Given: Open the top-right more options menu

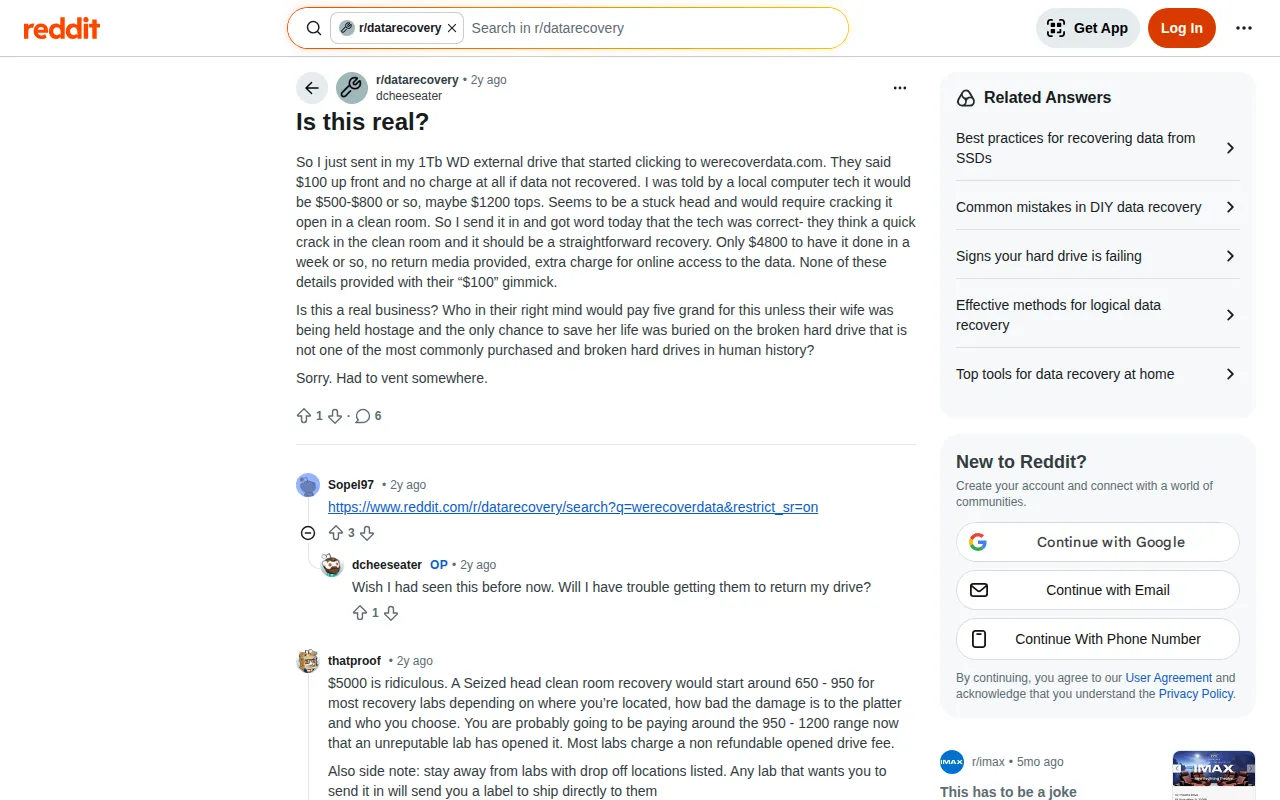Looking at the screenshot, I should tap(1243, 28).
